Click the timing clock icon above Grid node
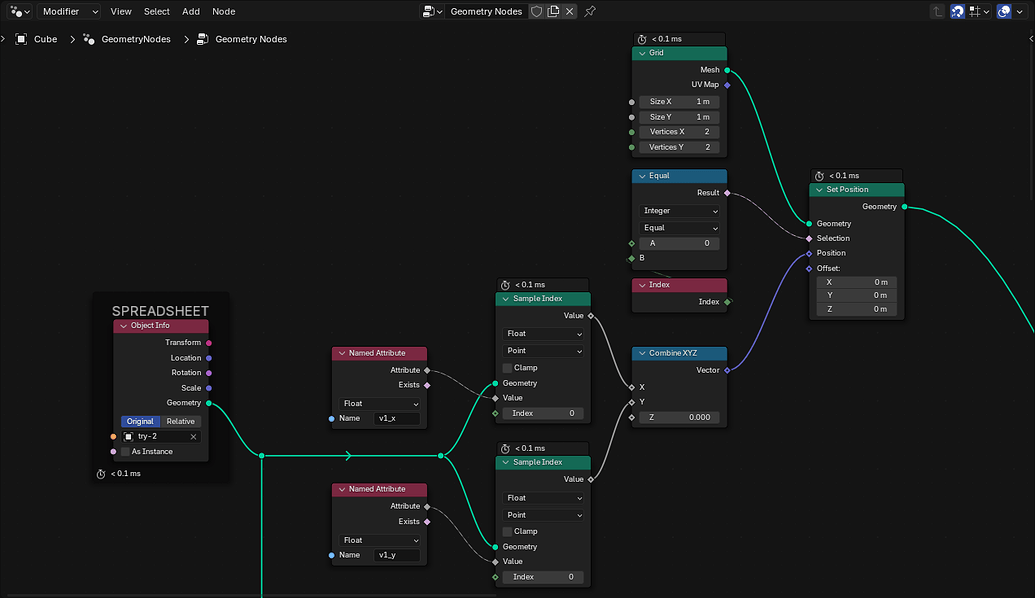This screenshot has width=1035, height=598. (x=642, y=39)
